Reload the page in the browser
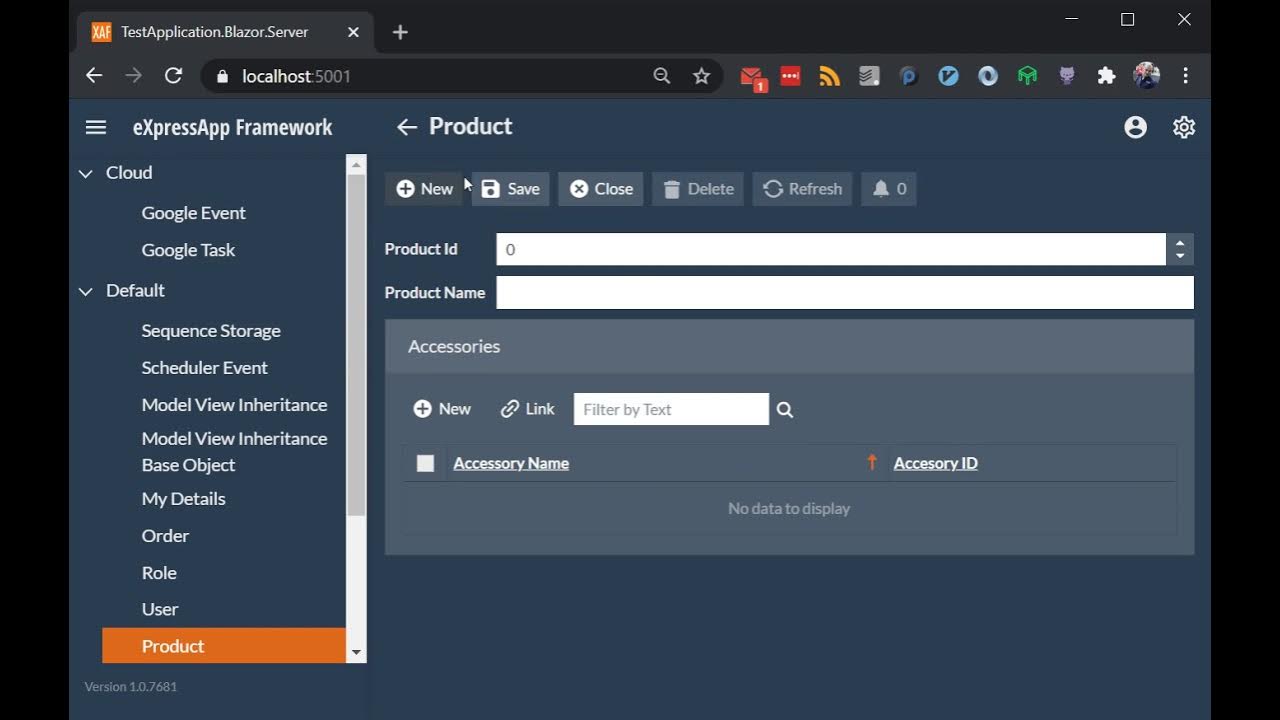 pos(173,76)
